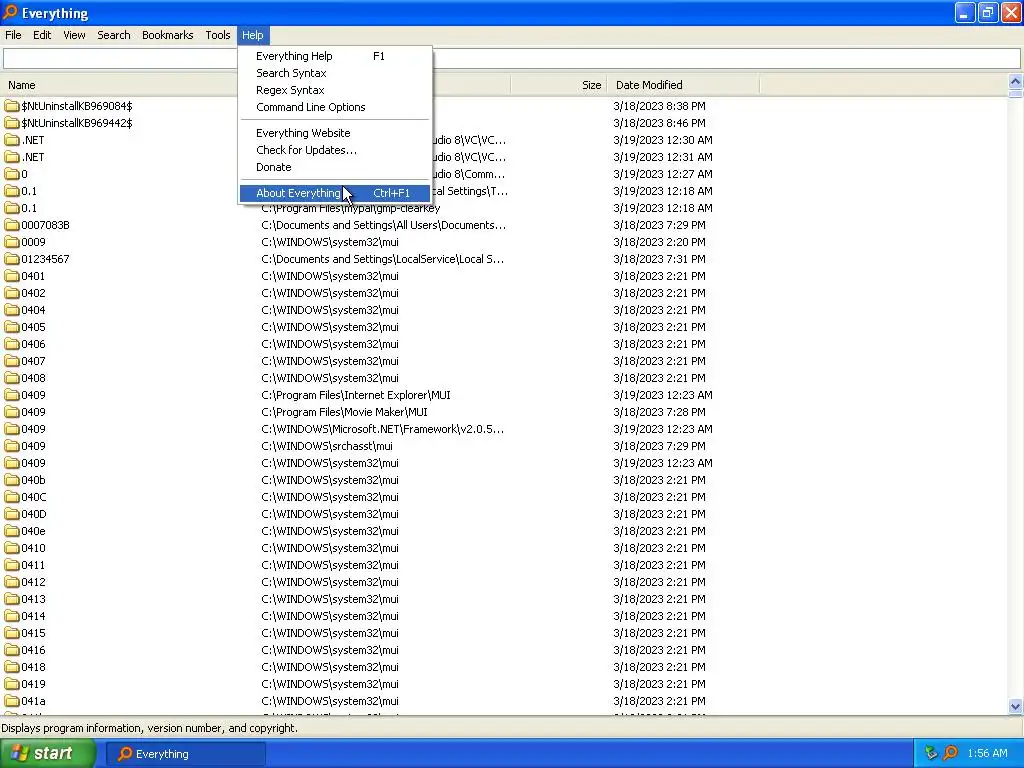Image resolution: width=1024 pixels, height=768 pixels.
Task: Open the View menu
Action: coord(74,35)
